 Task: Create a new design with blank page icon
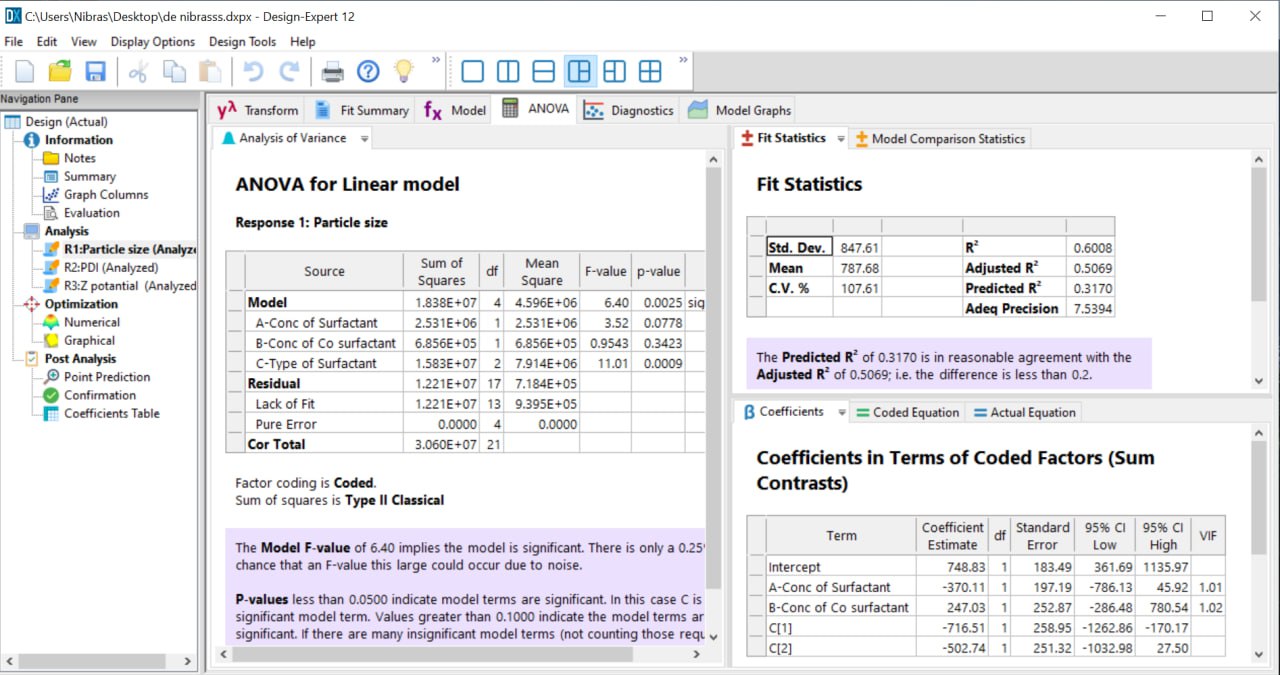click(25, 71)
